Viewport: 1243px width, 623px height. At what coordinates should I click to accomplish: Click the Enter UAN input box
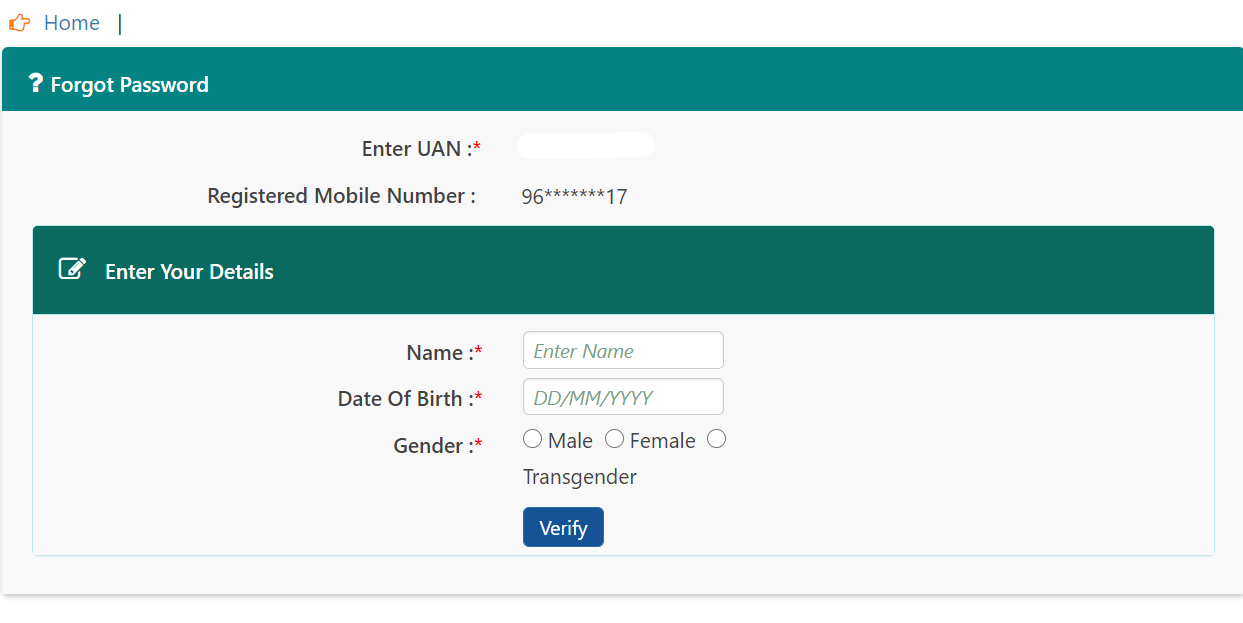click(585, 144)
